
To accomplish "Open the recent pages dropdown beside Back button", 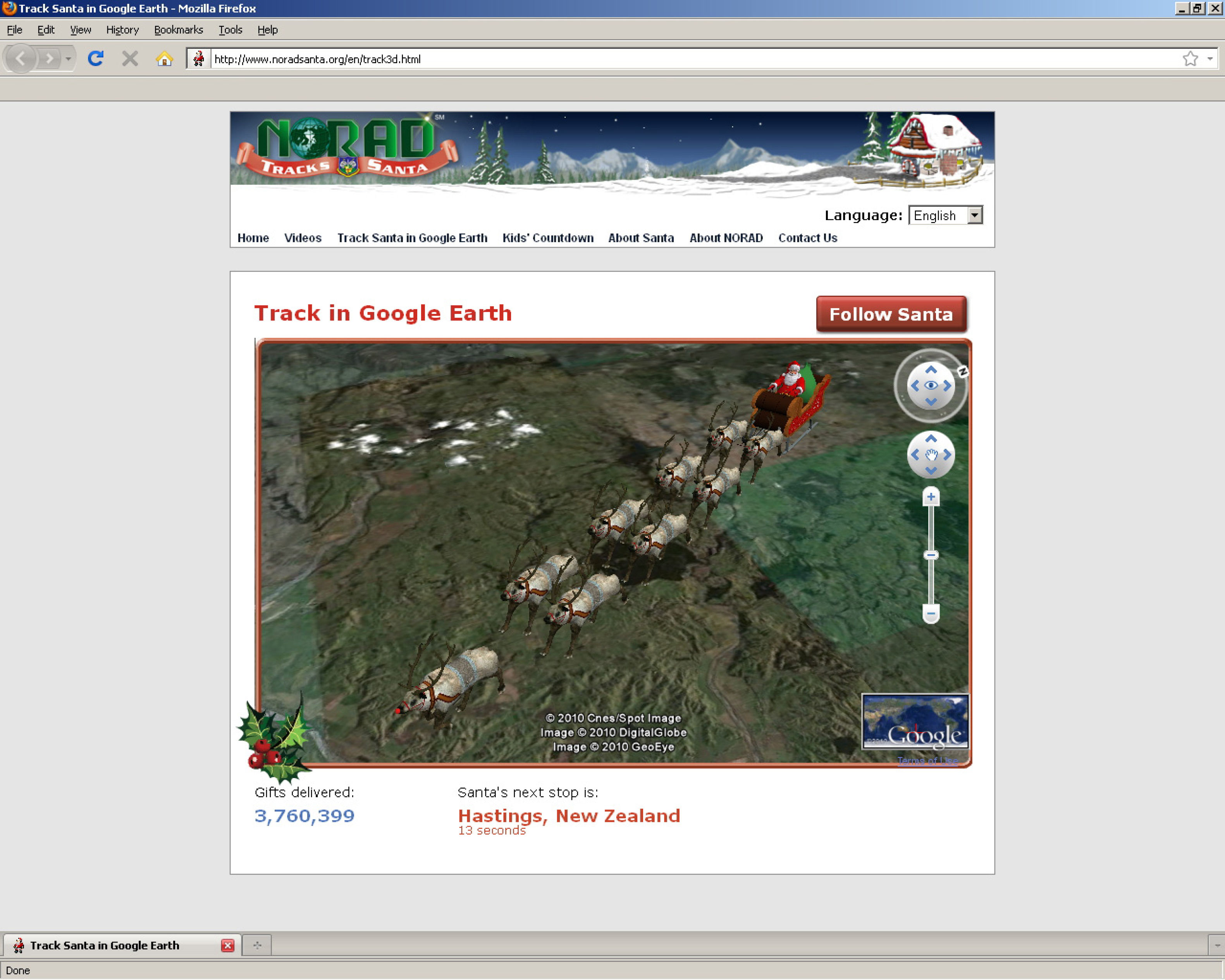I will coord(68,59).
